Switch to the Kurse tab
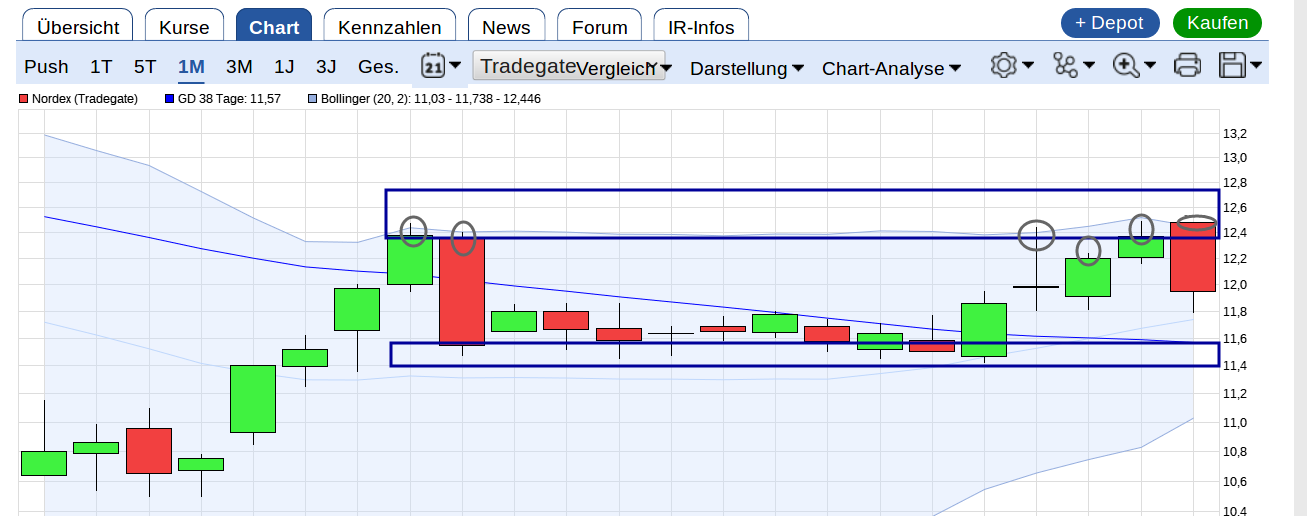This screenshot has height=516, width=1307. tap(184, 26)
